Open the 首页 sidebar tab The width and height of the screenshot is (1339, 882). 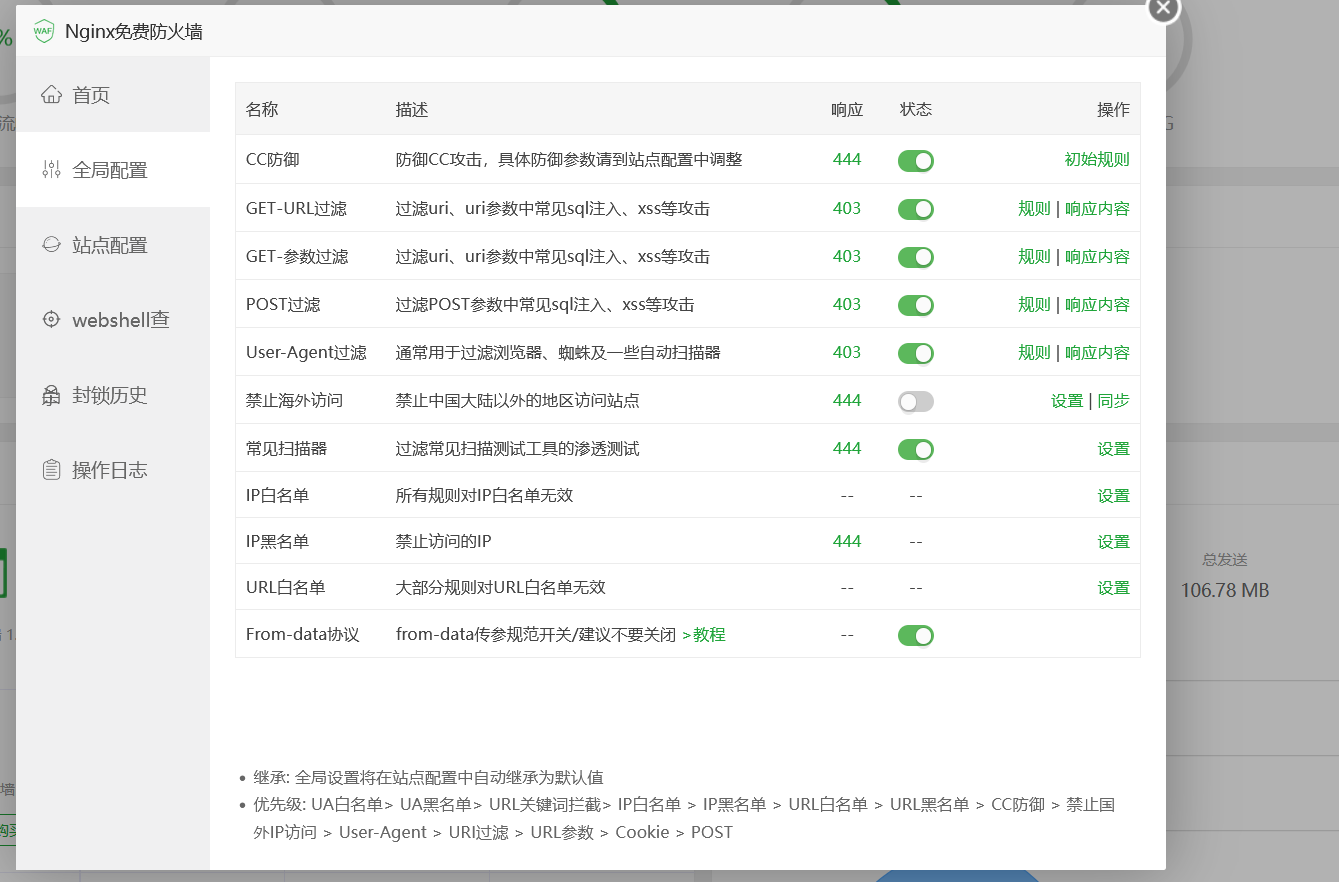point(113,95)
